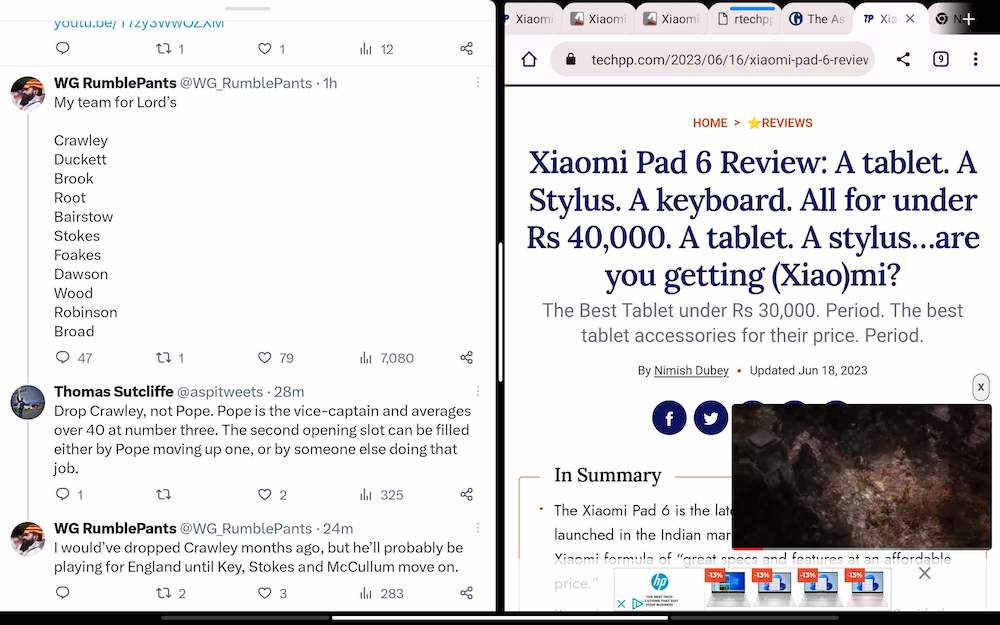Image resolution: width=1000 pixels, height=625 pixels.
Task: Reply to Thomas Sutcliffe's tweet
Action: [x=62, y=494]
